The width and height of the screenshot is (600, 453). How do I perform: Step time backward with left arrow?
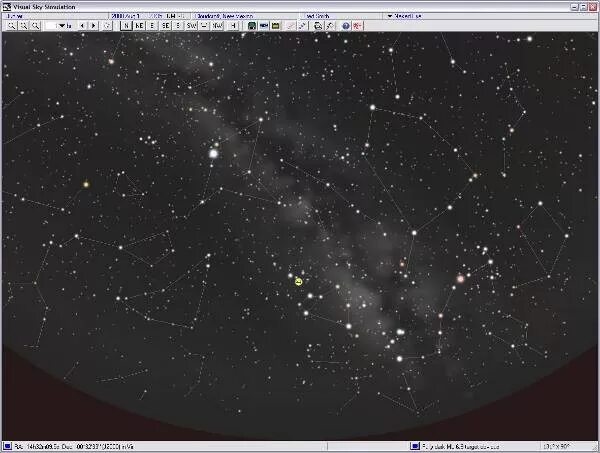82,26
